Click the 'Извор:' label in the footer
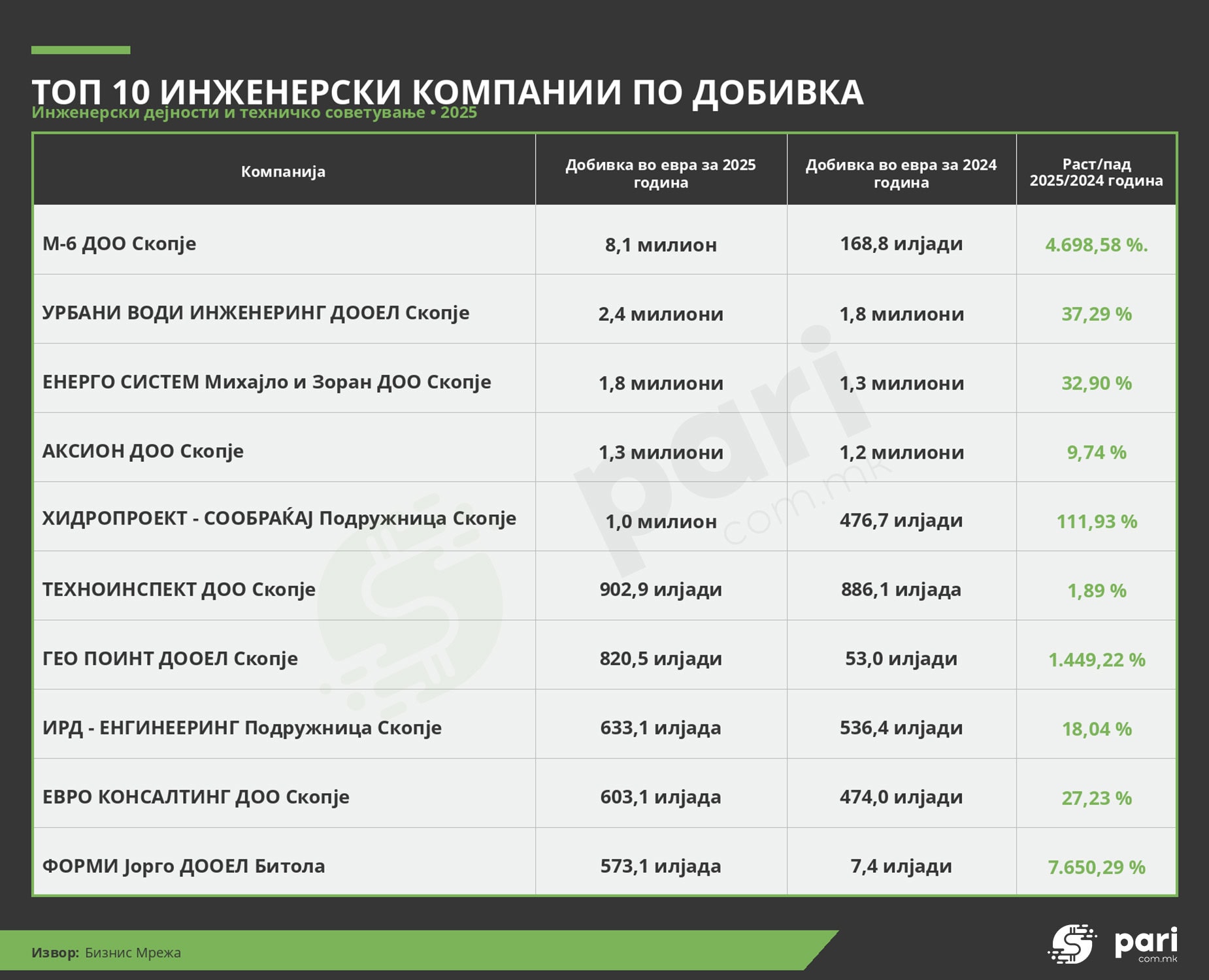Viewport: 1209px width, 980px height. coord(56,953)
